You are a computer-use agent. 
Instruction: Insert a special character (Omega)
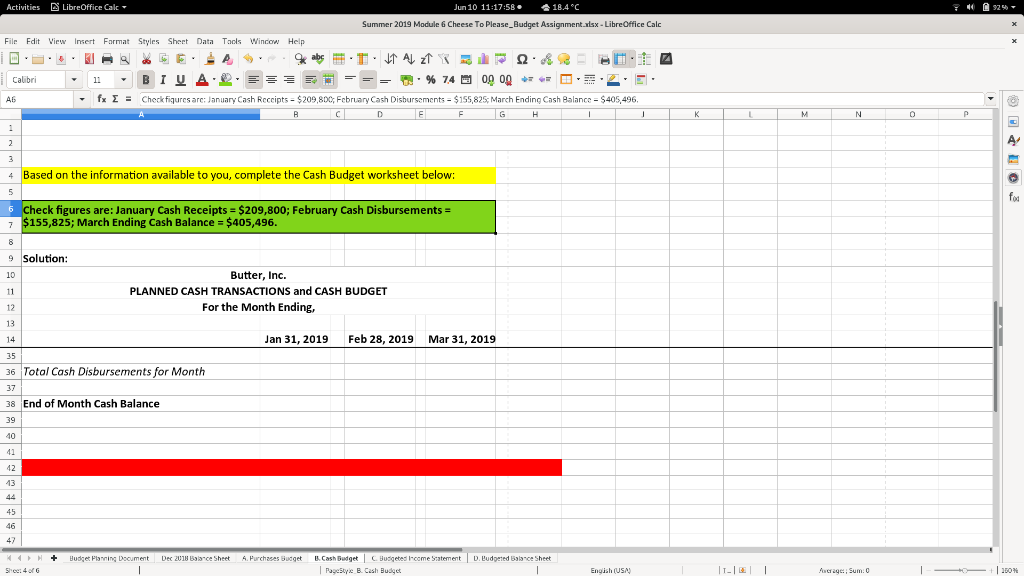point(522,59)
